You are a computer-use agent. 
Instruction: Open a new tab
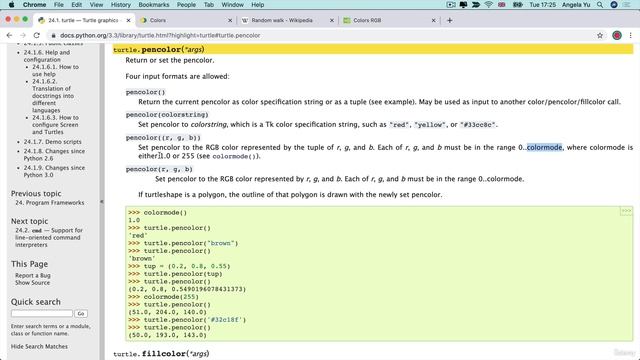(449, 20)
